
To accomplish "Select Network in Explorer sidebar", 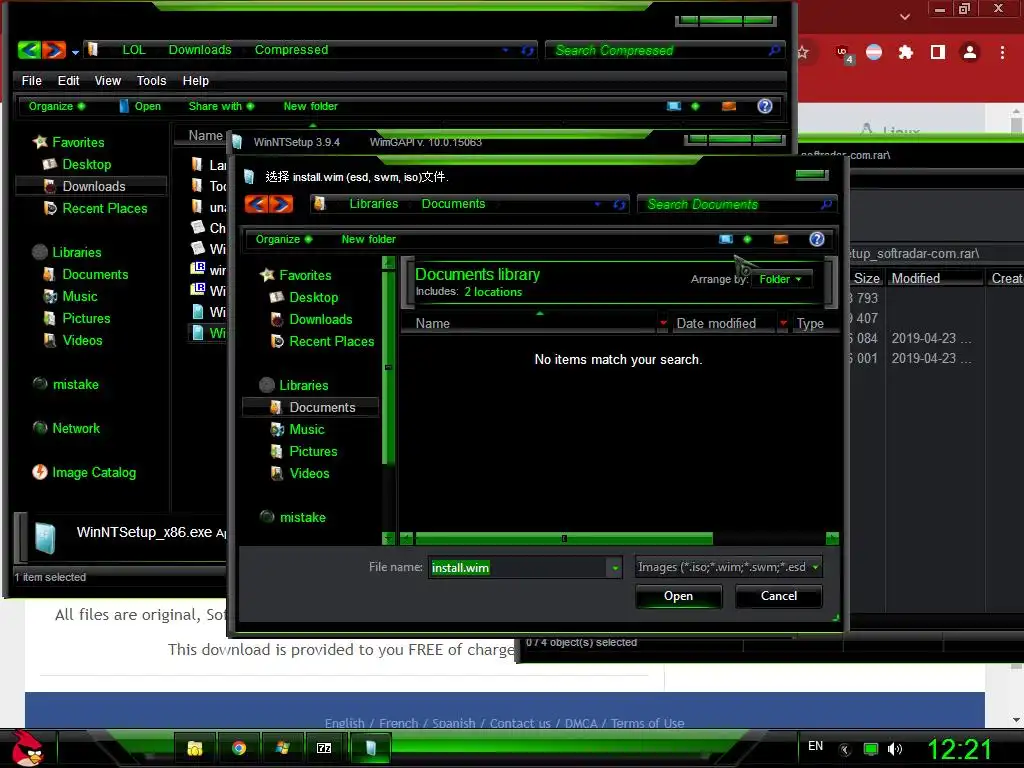I will [x=76, y=428].
